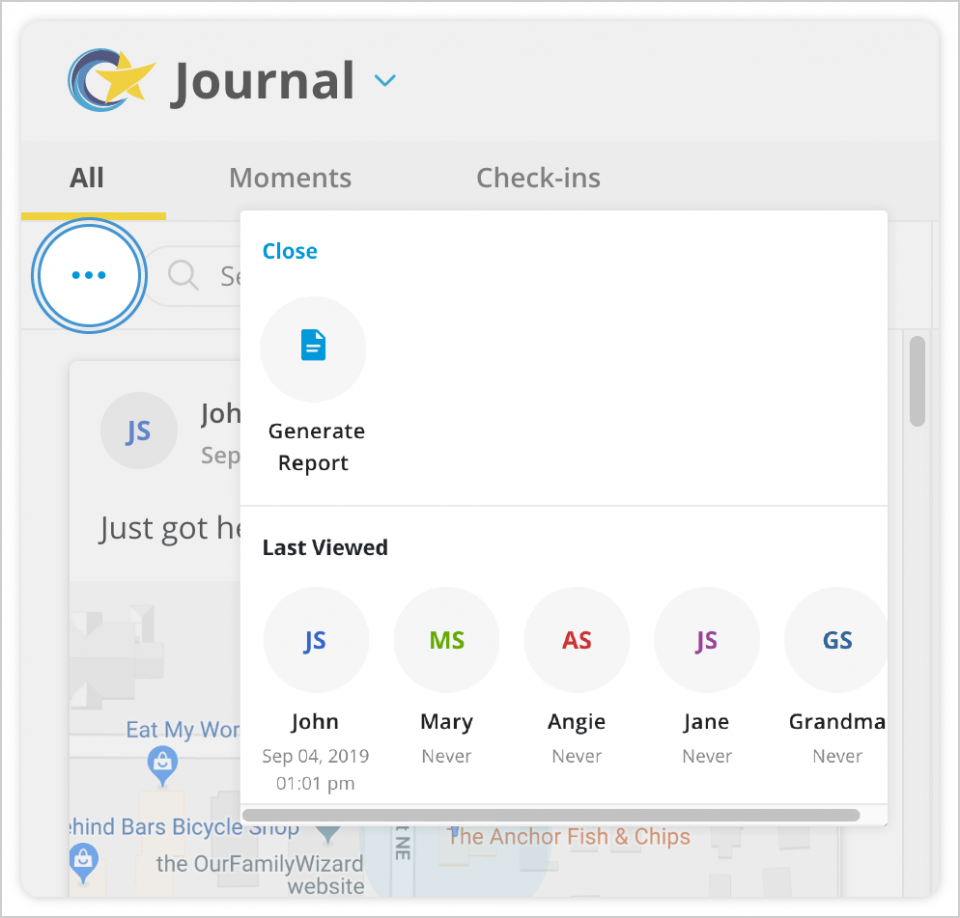The width and height of the screenshot is (960, 918).
Task: Switch to the Moments tab
Action: tap(290, 177)
